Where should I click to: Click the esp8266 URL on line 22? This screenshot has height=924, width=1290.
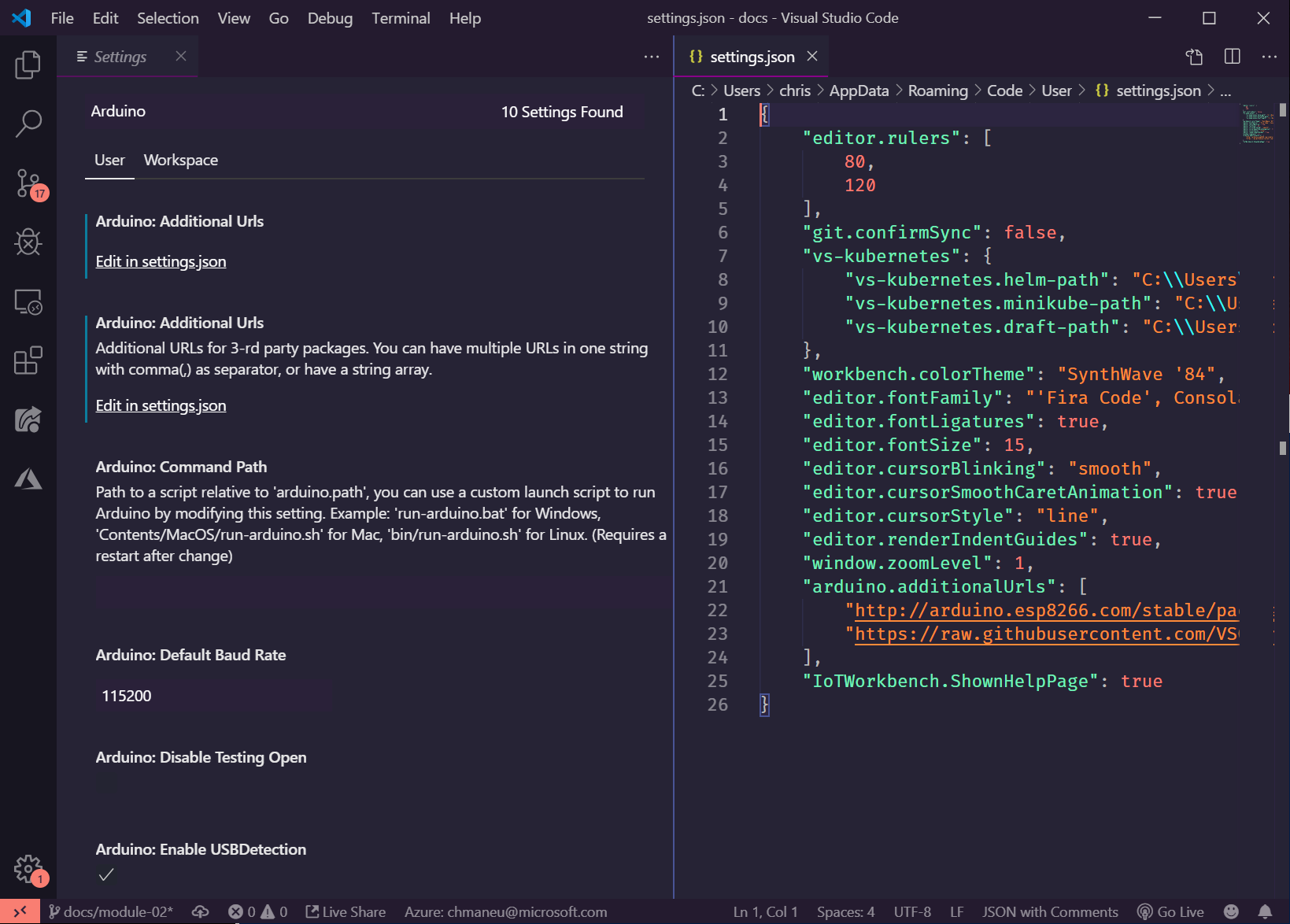pyautogui.click(x=1046, y=610)
